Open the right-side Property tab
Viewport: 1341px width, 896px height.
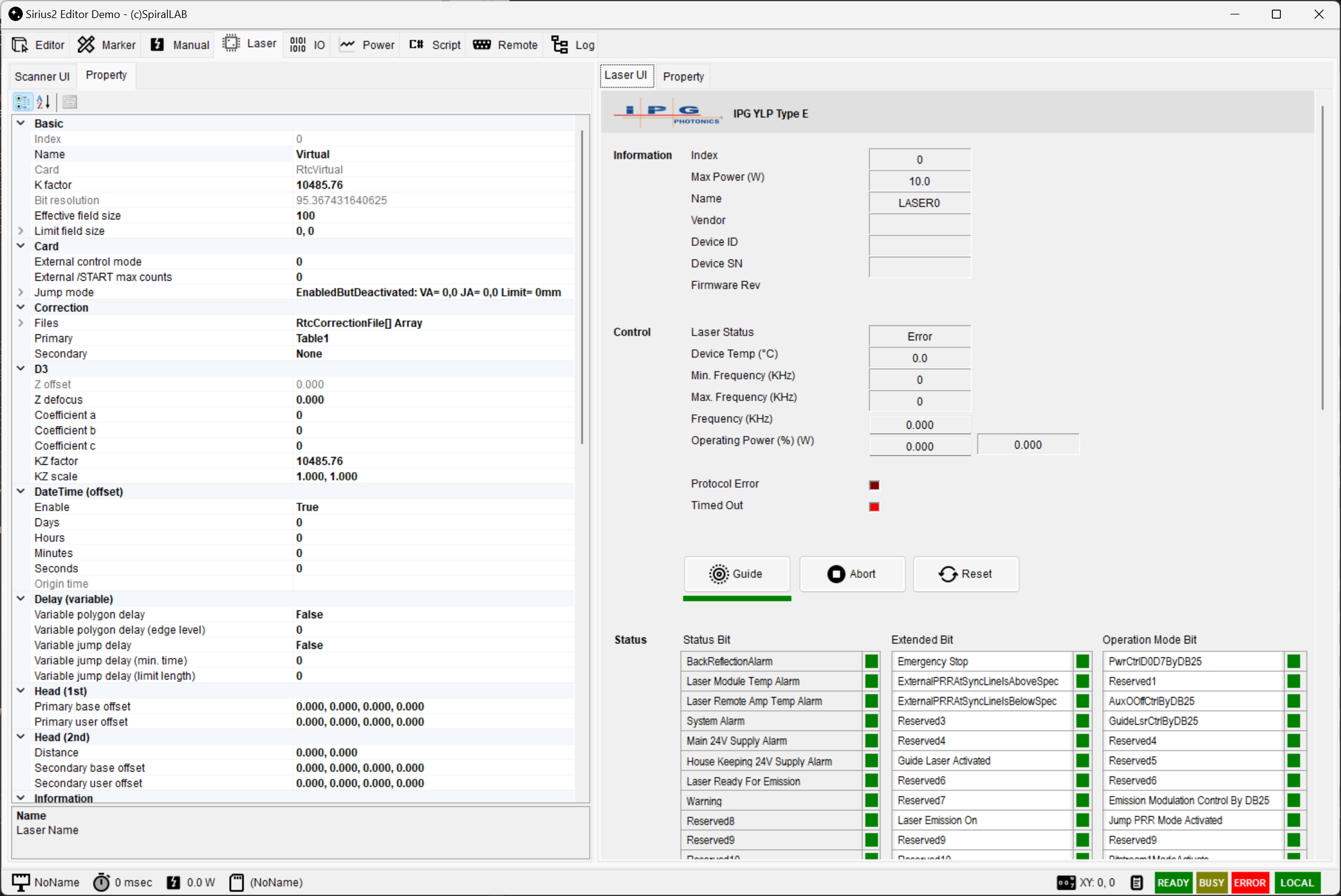[x=683, y=76]
